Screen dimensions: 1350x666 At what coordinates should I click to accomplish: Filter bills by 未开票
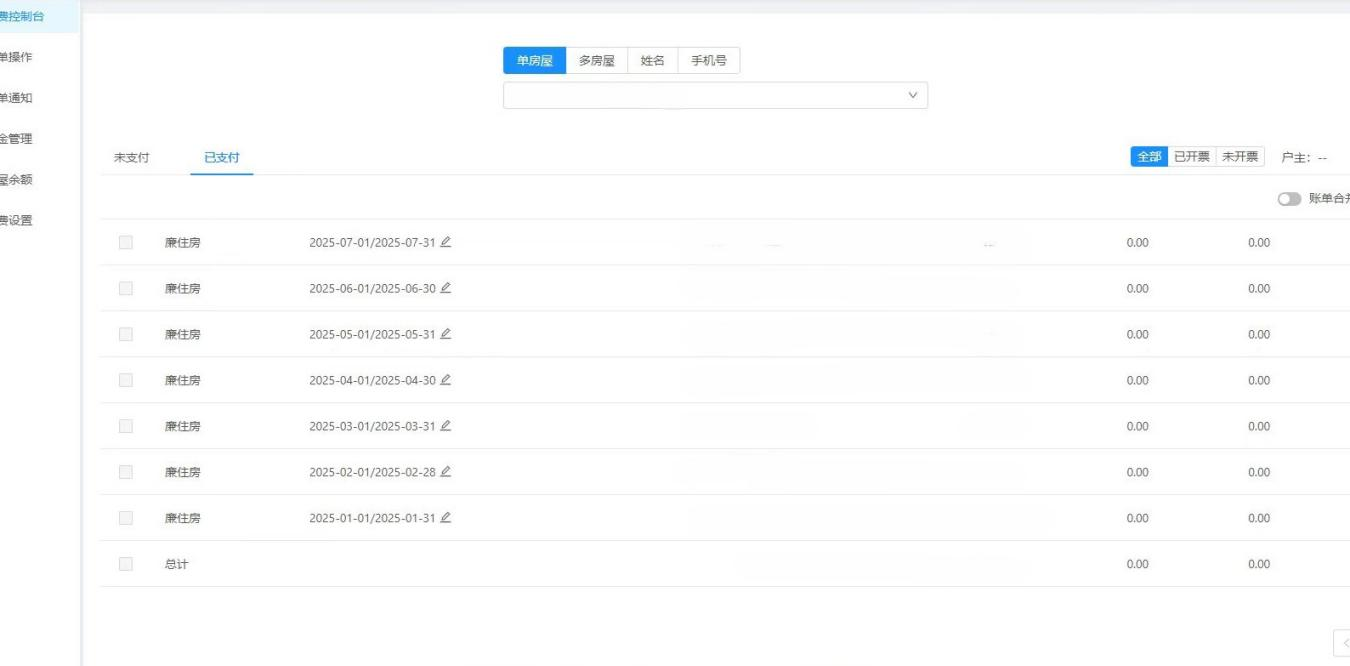point(1240,157)
